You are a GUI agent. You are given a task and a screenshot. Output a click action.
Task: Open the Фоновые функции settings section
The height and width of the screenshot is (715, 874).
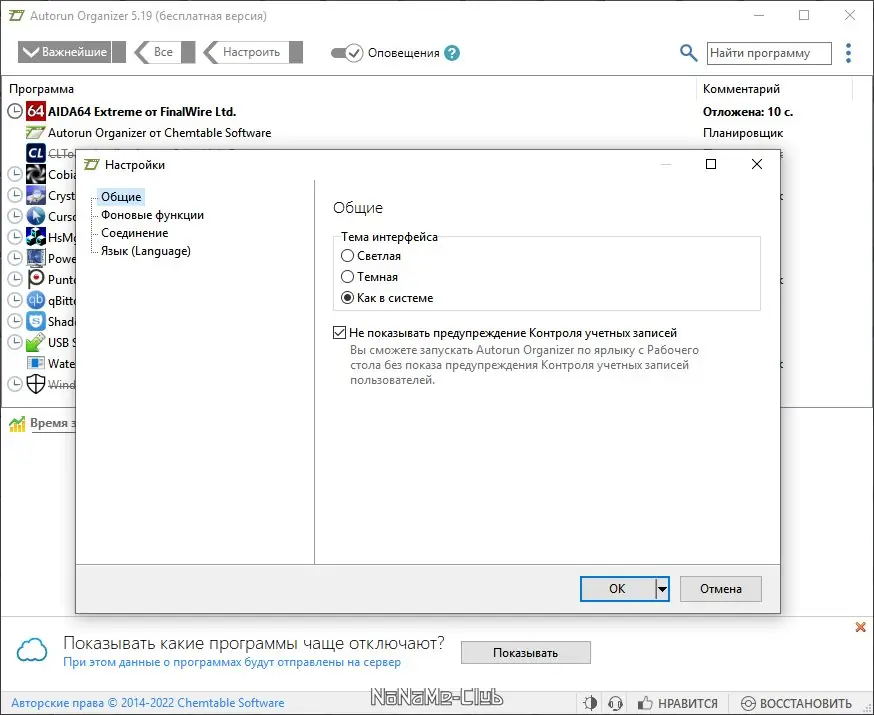152,215
